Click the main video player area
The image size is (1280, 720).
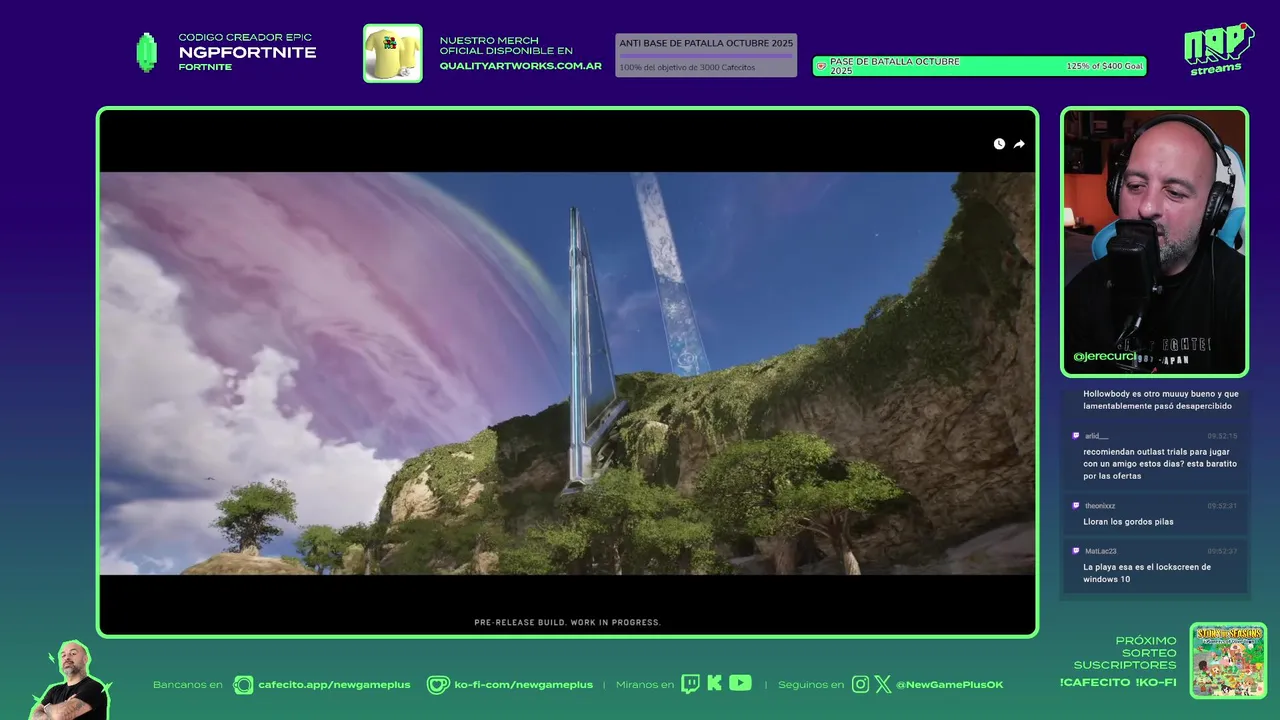point(567,373)
